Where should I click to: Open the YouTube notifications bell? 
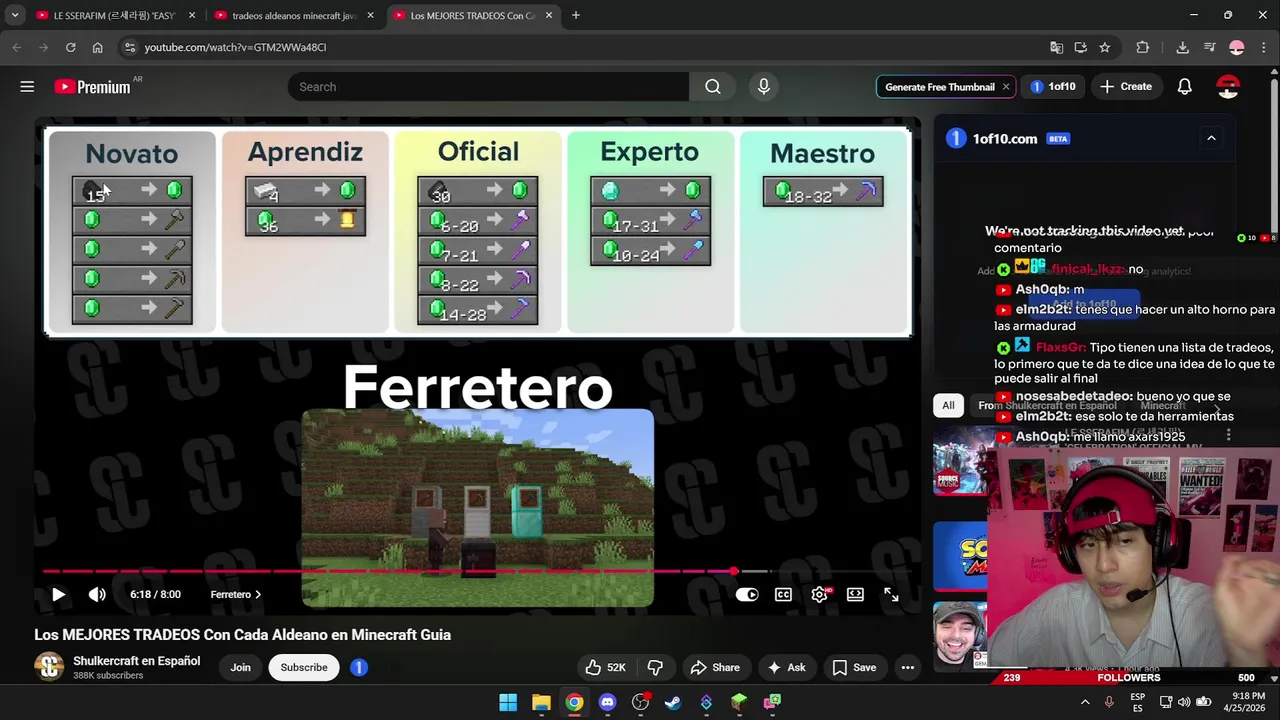pyautogui.click(x=1184, y=87)
